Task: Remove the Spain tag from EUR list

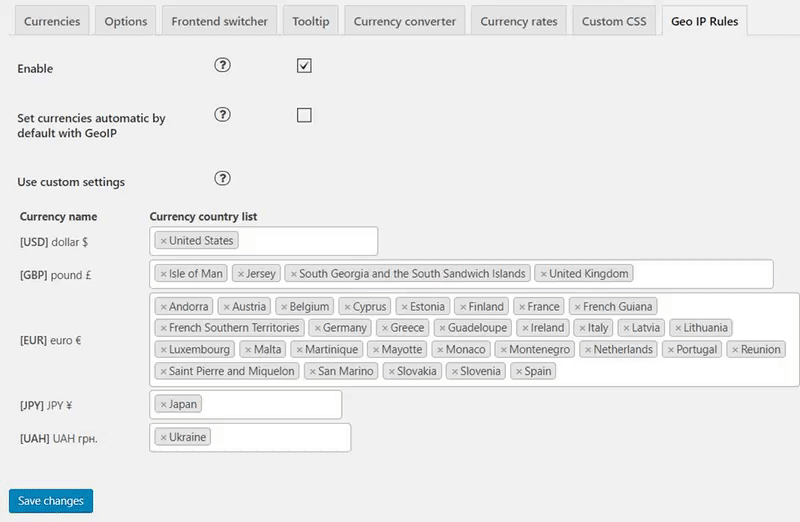Action: click(x=519, y=371)
